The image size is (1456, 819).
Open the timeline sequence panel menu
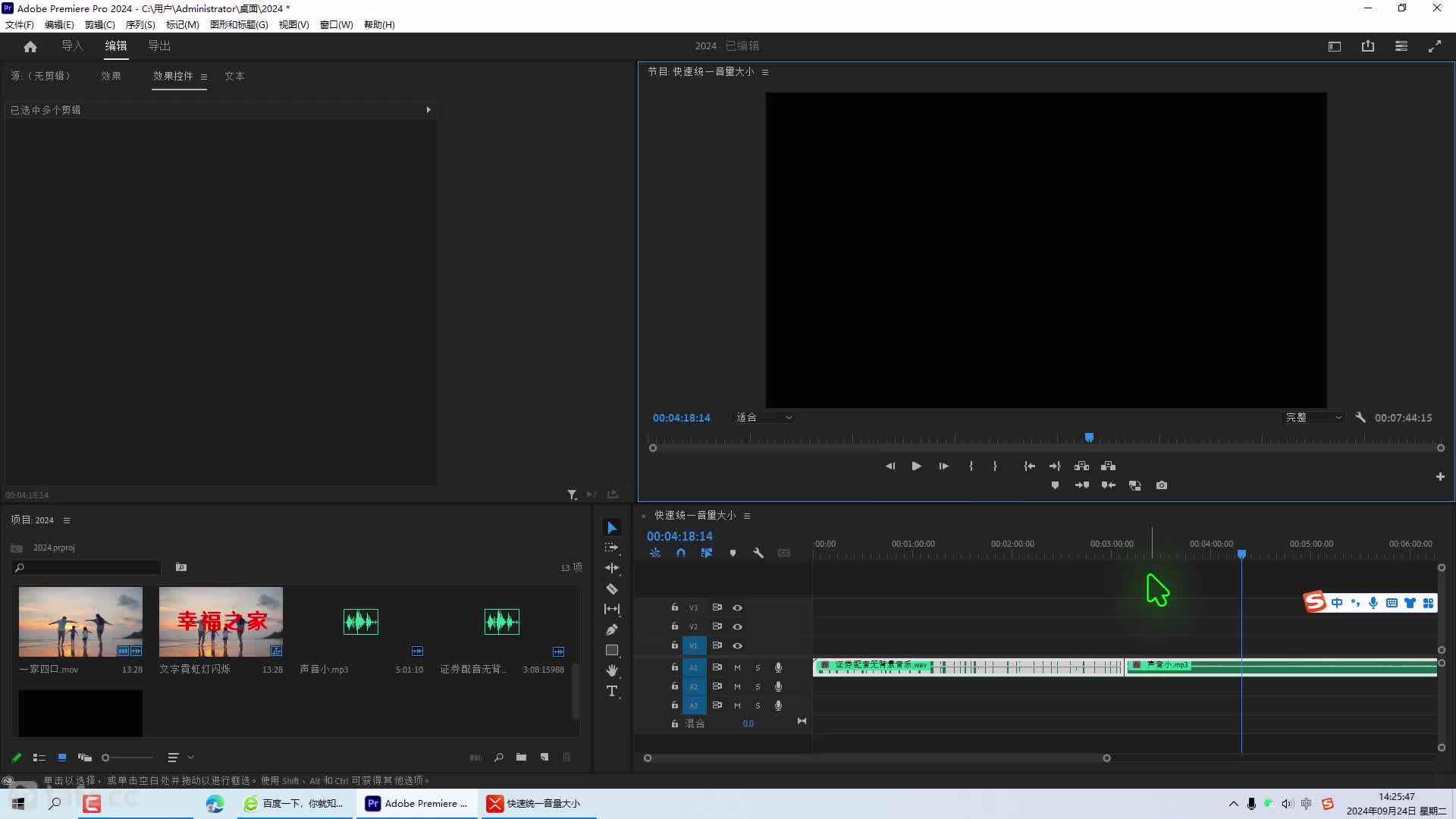coord(747,516)
